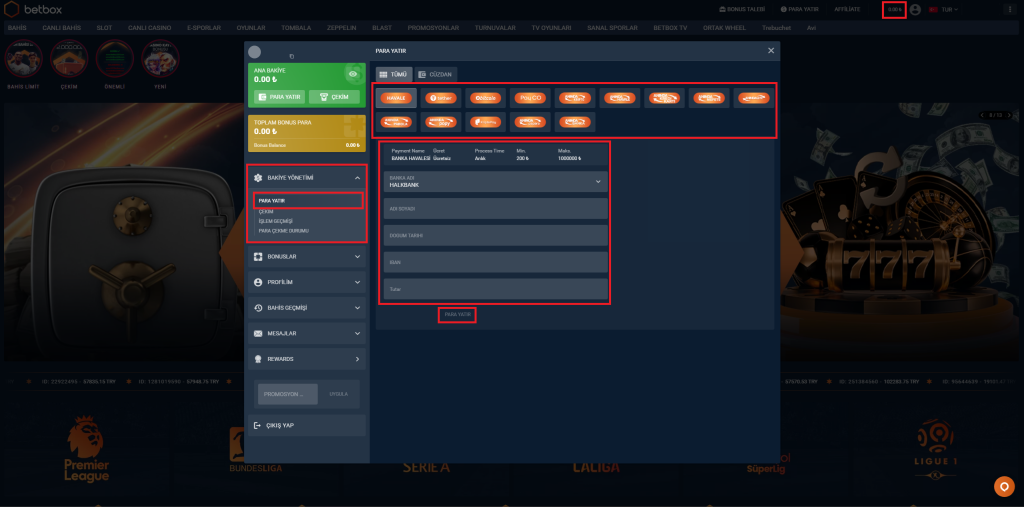The width and height of the screenshot is (1024, 507).
Task: Focus the DOĞUM TARİHİ input field
Action: click(x=496, y=235)
